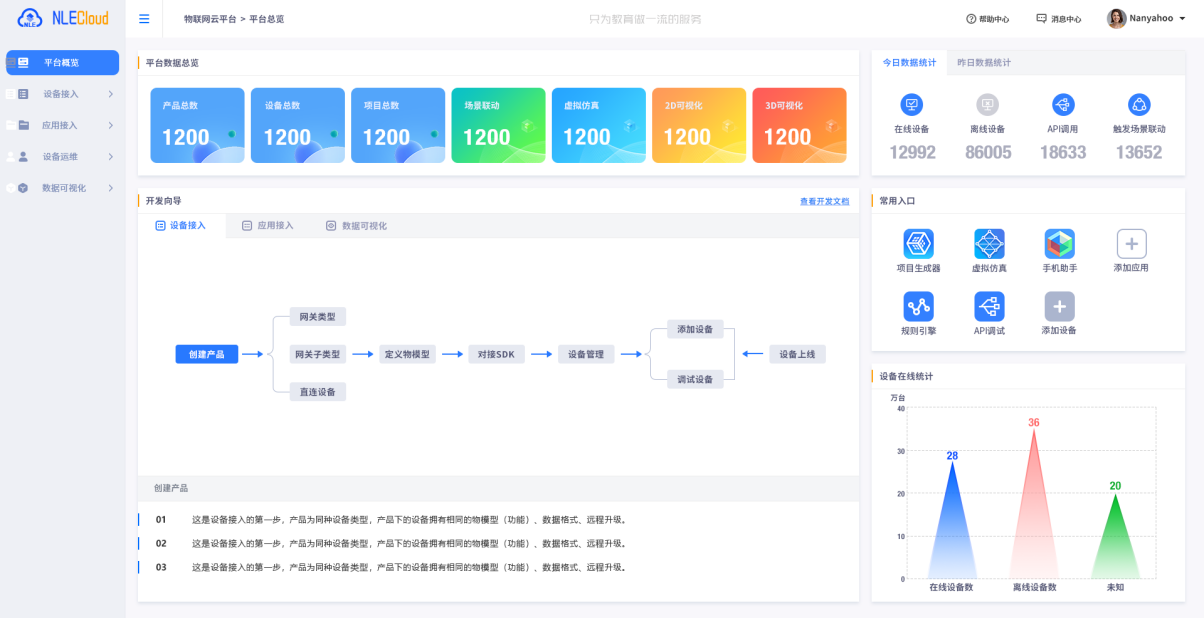1204x618 pixels.
Task: Click the Nanyahoo user avatar
Action: [x=1116, y=18]
